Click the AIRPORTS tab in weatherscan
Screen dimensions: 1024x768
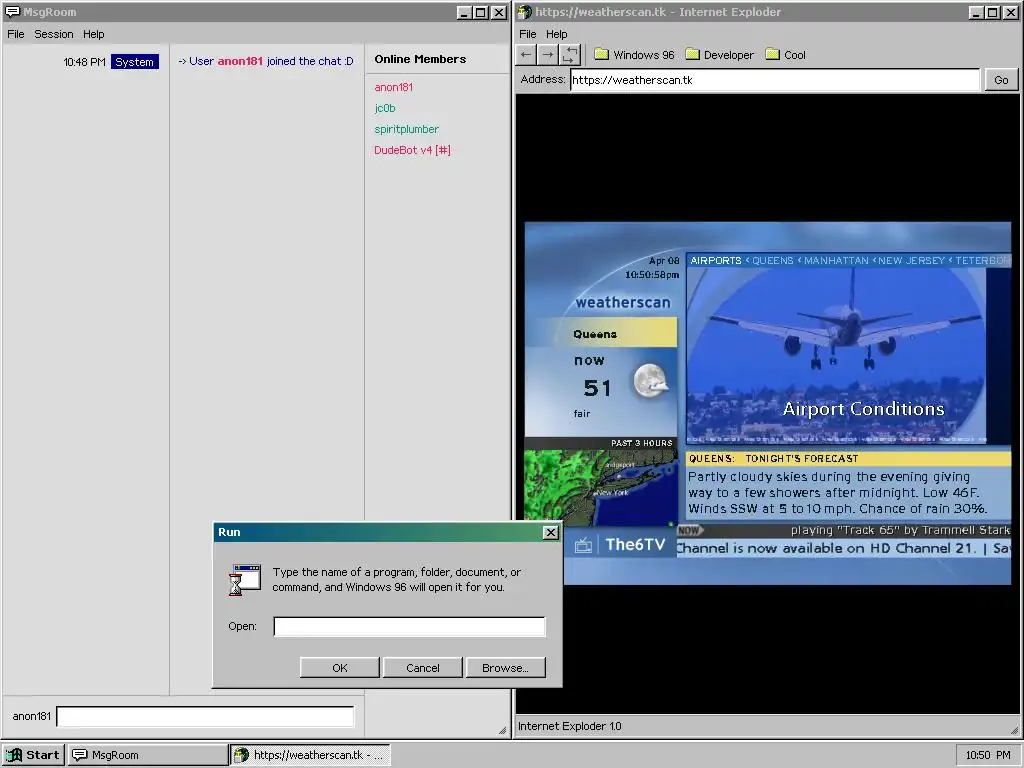(x=716, y=260)
